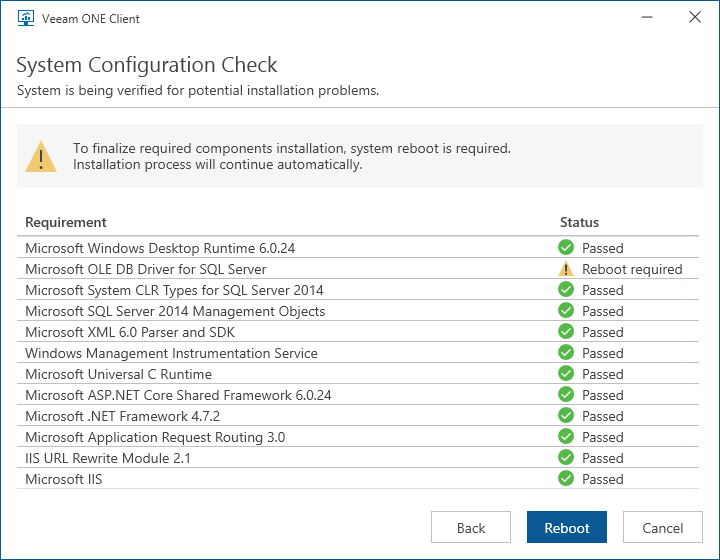Click 'Veeam ONE Client' title bar text
Viewport: 720px width, 560px height.
[x=91, y=19]
